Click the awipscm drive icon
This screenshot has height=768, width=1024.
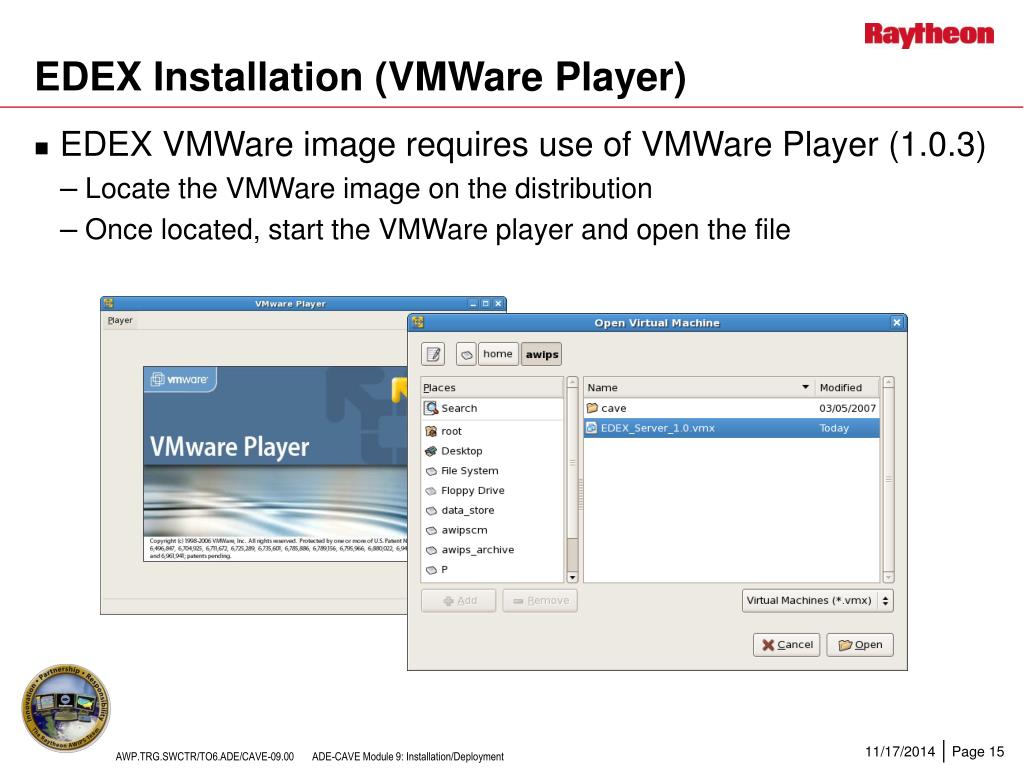(x=431, y=530)
